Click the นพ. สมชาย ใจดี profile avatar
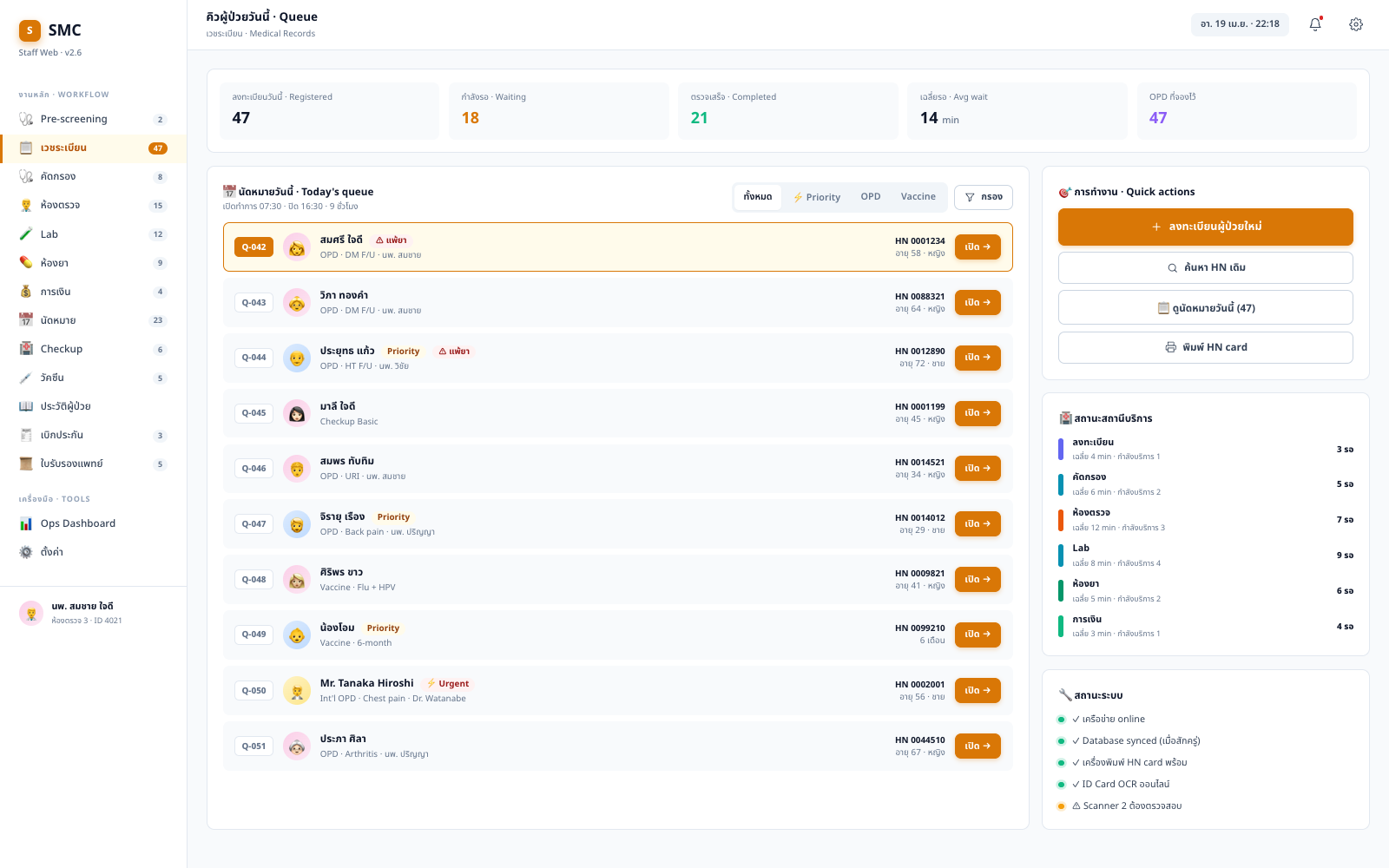Image resolution: width=1389 pixels, height=868 pixels. pyautogui.click(x=31, y=613)
